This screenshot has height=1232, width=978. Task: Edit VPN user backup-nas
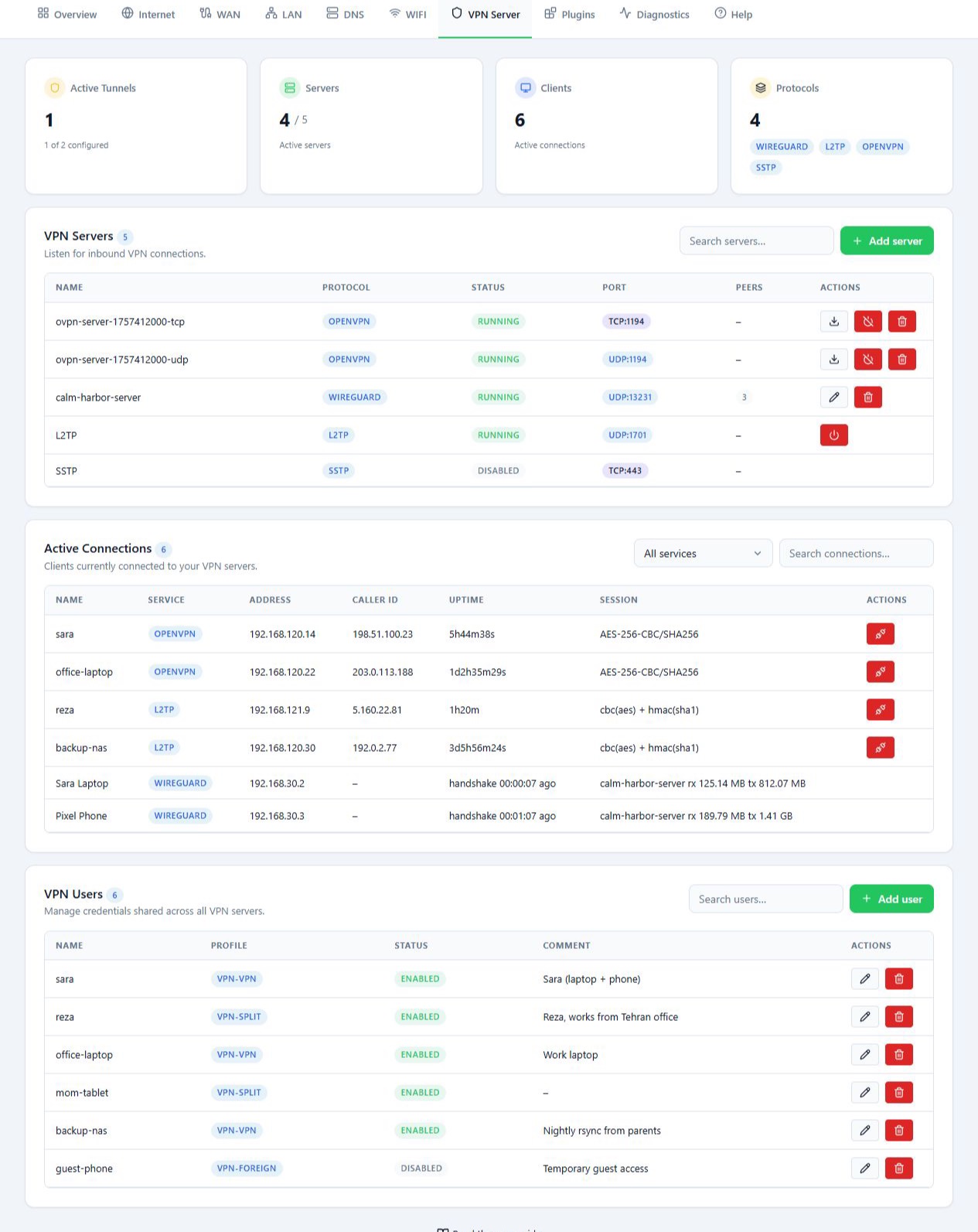click(865, 1131)
